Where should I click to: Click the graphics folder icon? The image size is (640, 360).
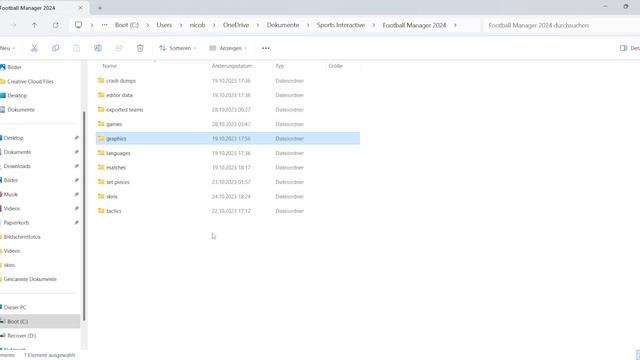pos(101,138)
